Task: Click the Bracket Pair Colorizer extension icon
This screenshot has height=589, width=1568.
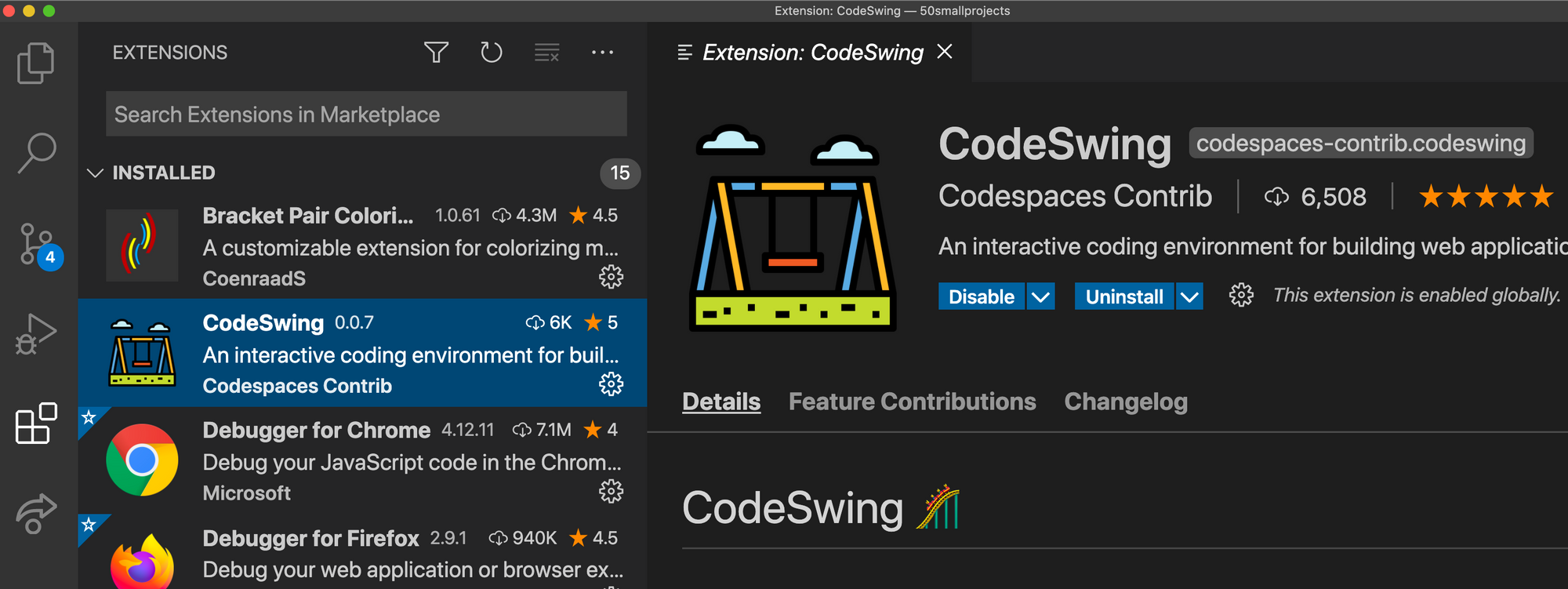Action: (142, 245)
